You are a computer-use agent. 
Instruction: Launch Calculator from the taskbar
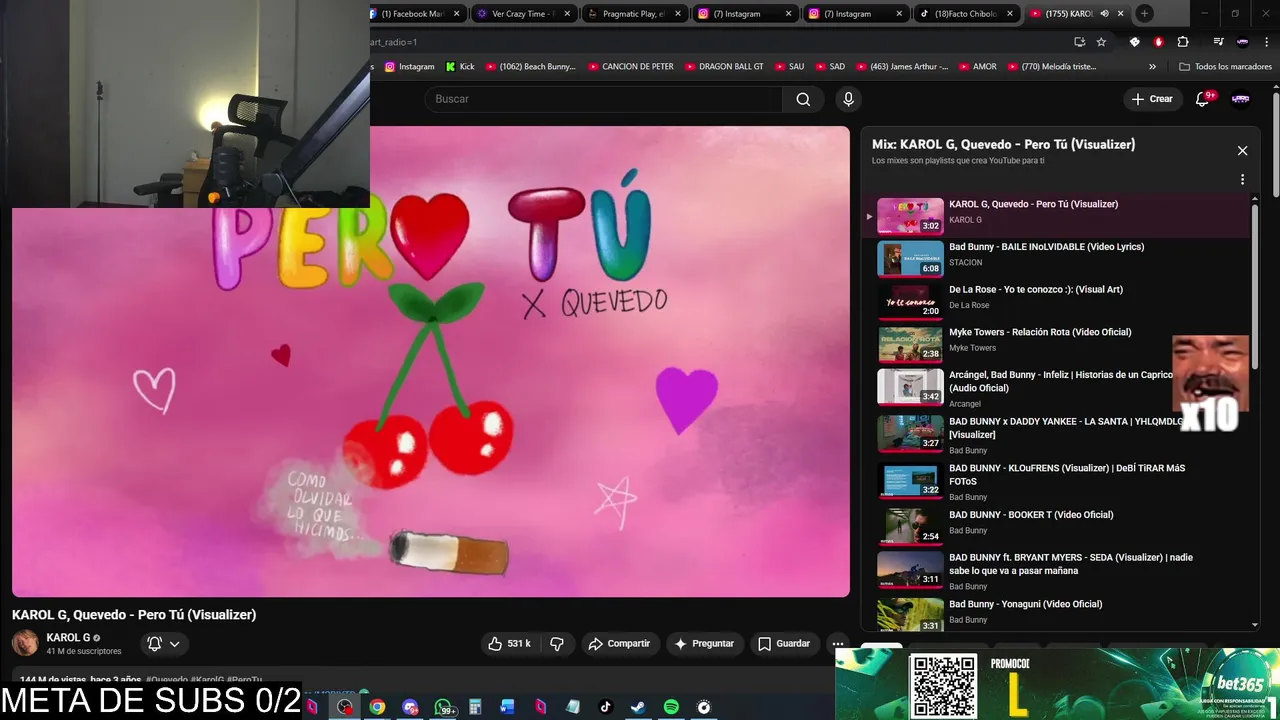(475, 707)
